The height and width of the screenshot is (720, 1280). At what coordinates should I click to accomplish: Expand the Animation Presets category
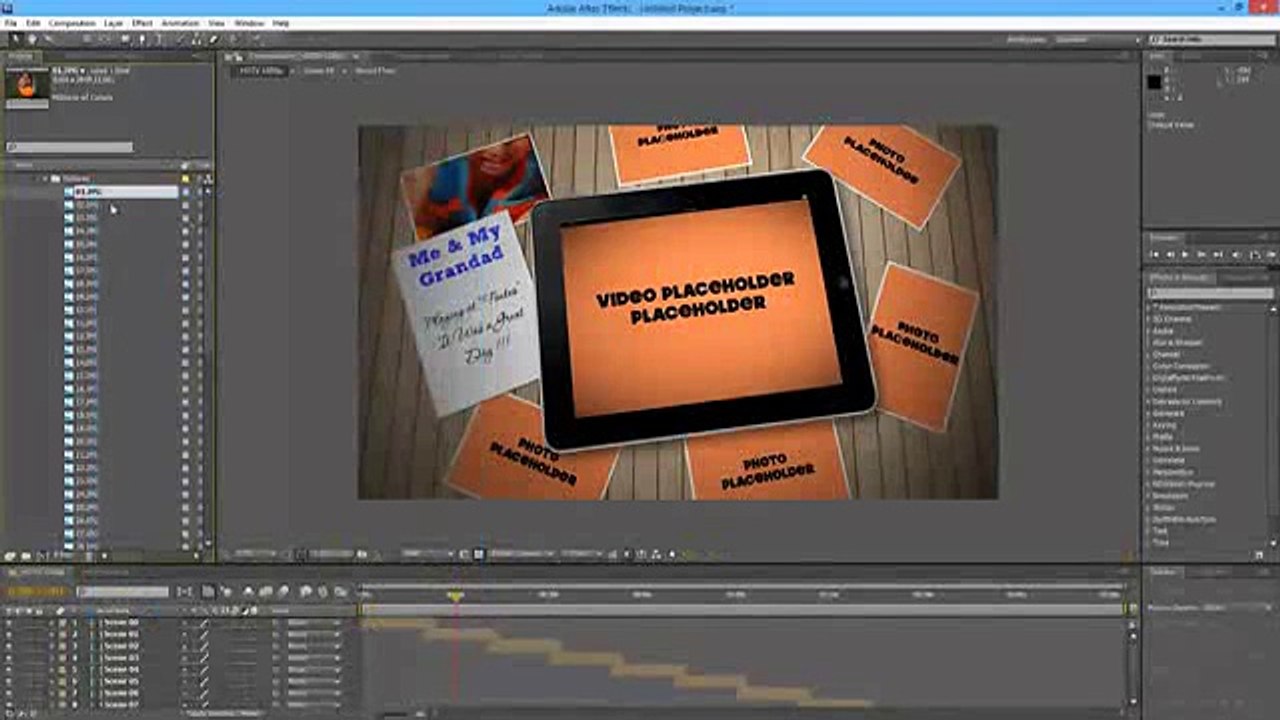click(1148, 307)
